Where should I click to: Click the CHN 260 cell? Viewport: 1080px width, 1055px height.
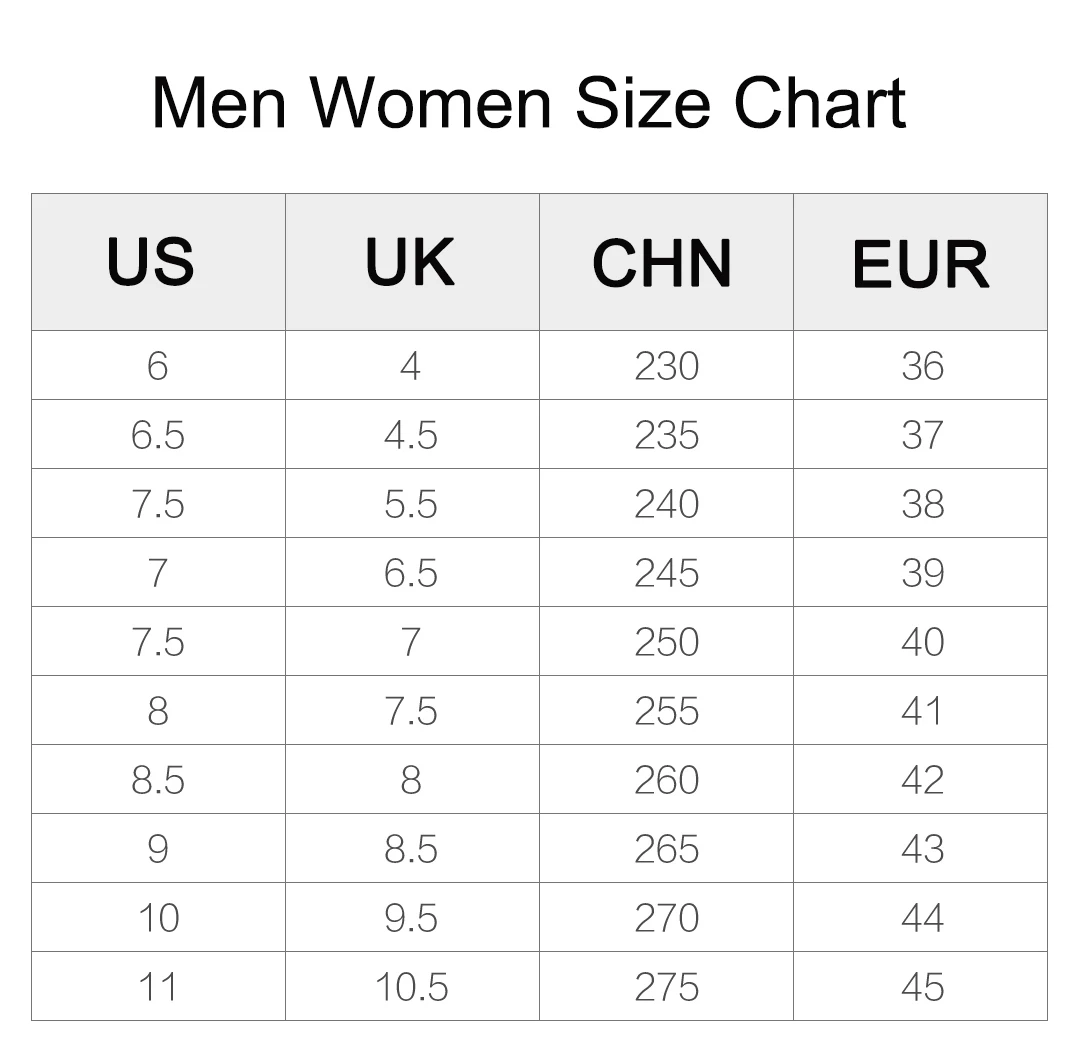point(666,780)
